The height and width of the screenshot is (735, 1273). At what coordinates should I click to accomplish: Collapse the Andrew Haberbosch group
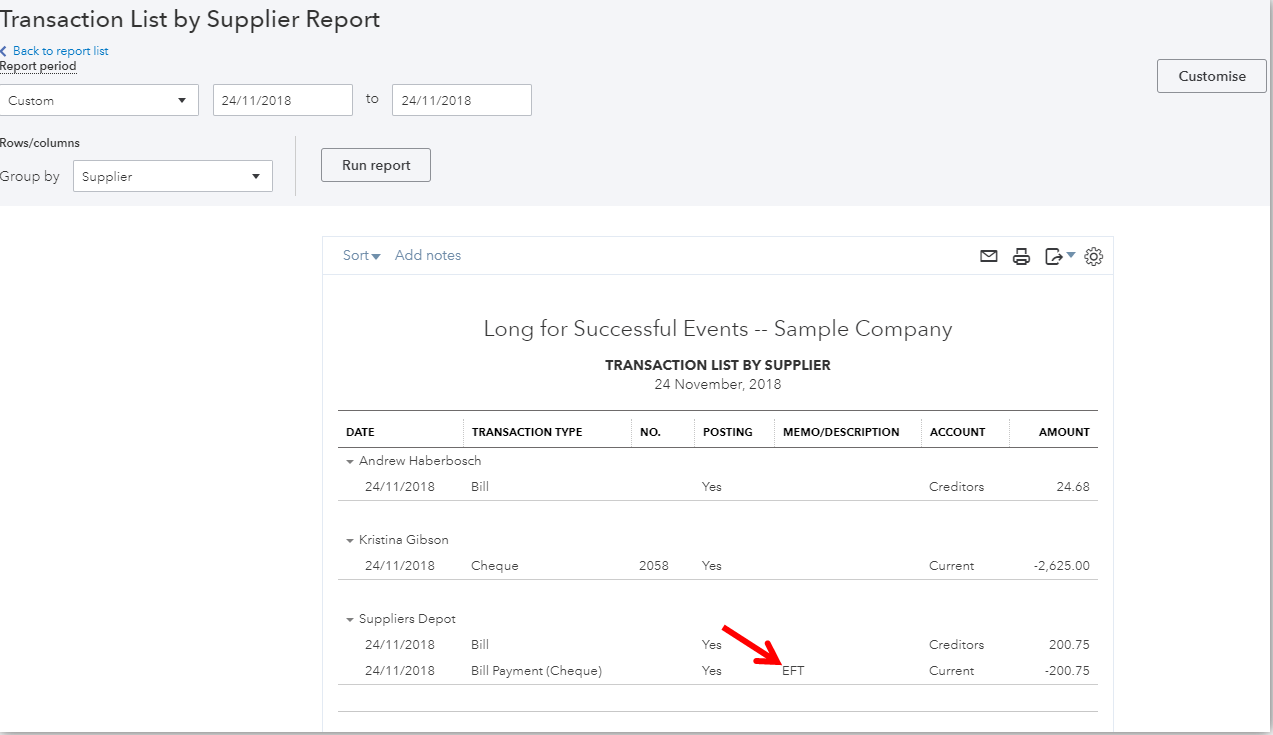(x=350, y=461)
